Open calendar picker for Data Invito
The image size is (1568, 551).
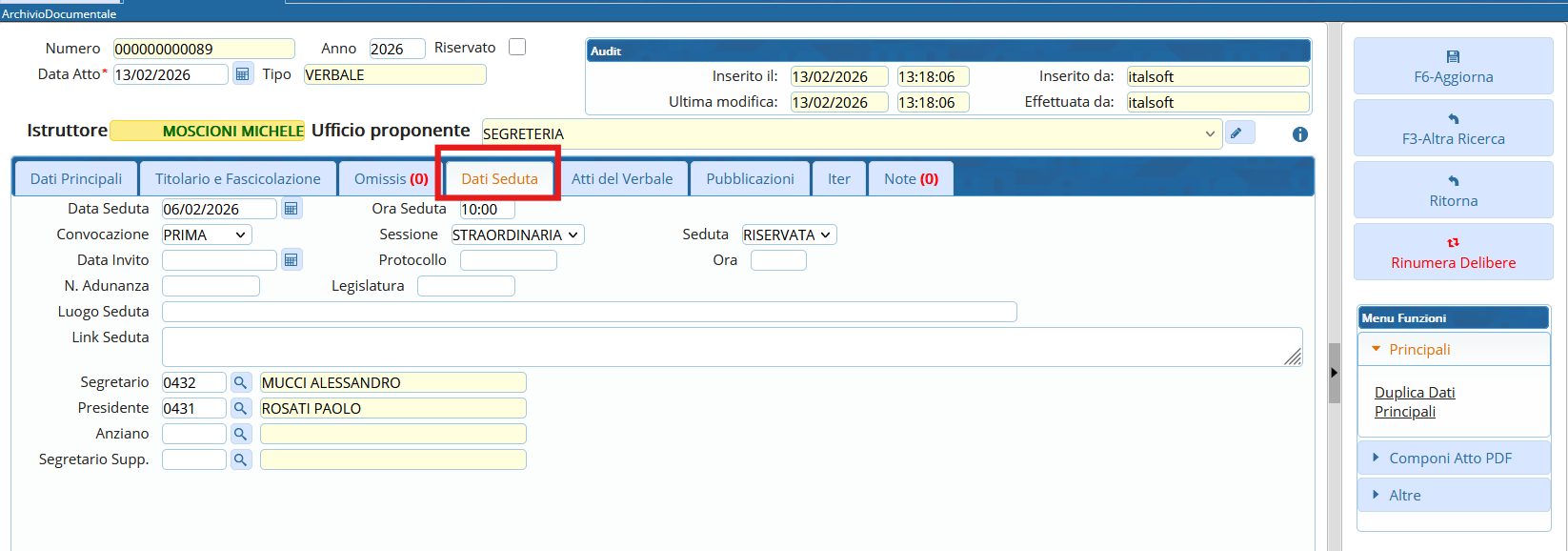[x=291, y=260]
